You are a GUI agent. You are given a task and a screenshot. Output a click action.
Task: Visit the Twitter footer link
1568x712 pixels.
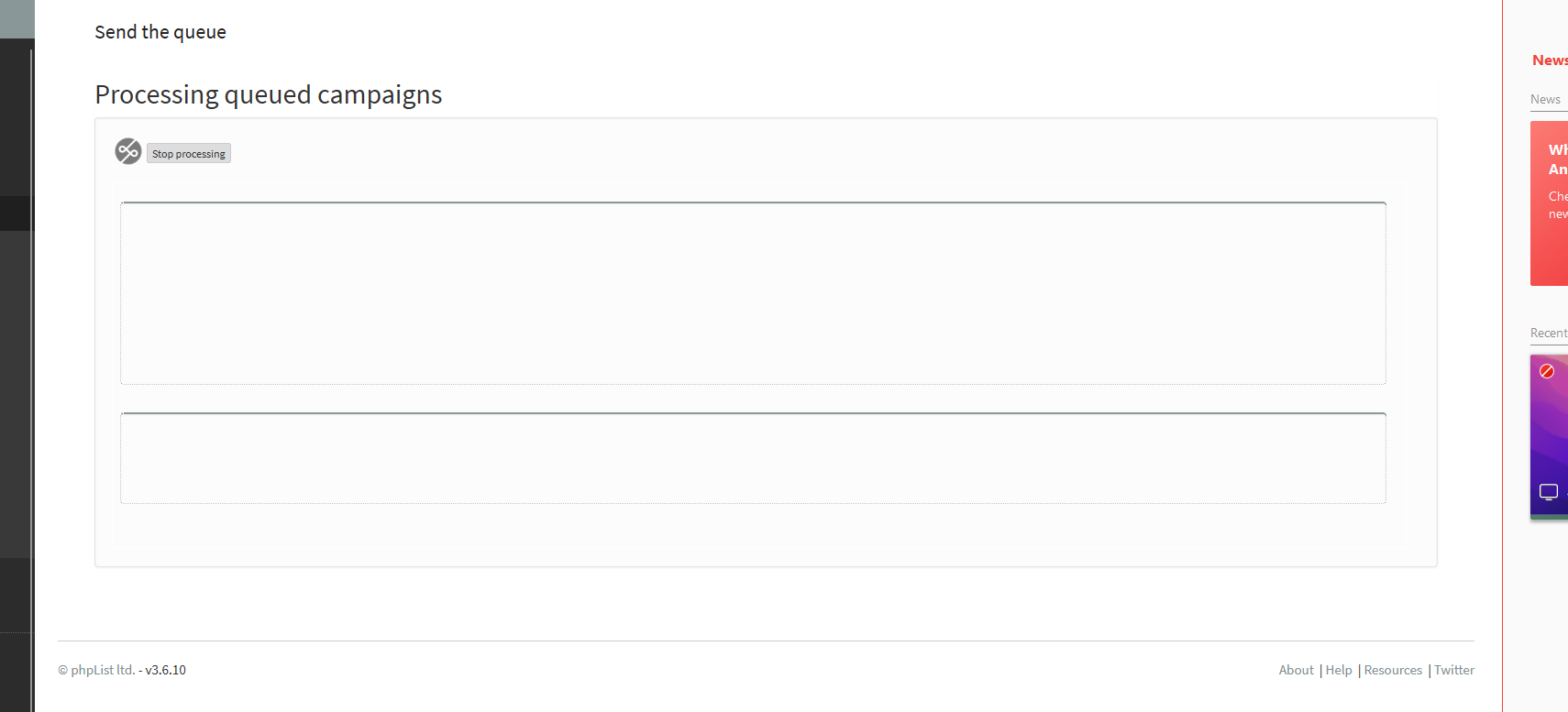pos(1454,670)
